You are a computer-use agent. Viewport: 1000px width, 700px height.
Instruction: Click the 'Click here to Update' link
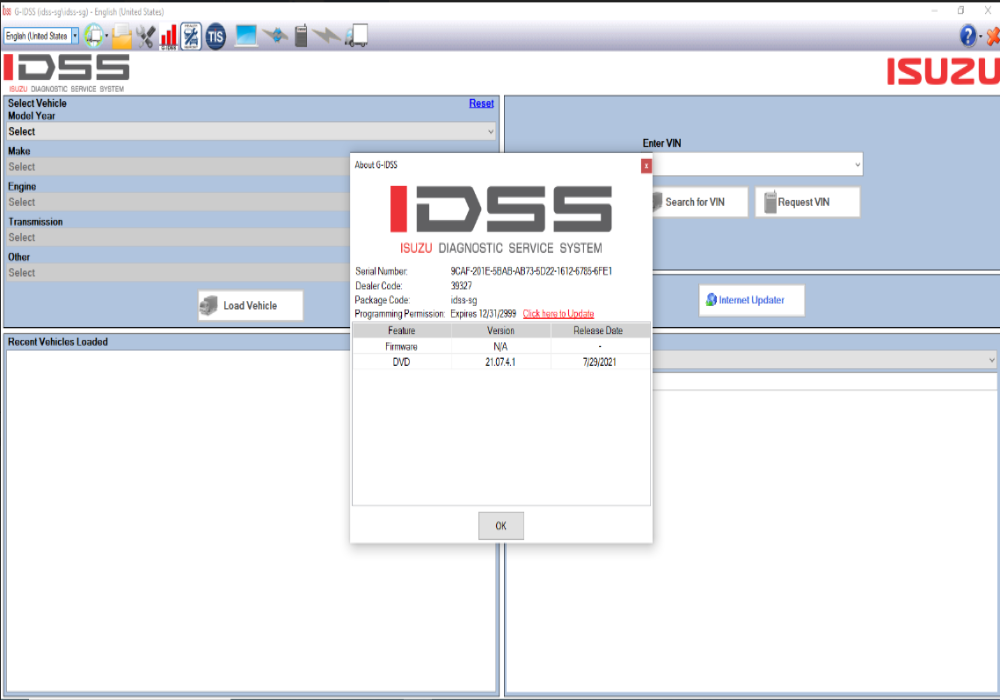[x=558, y=314]
